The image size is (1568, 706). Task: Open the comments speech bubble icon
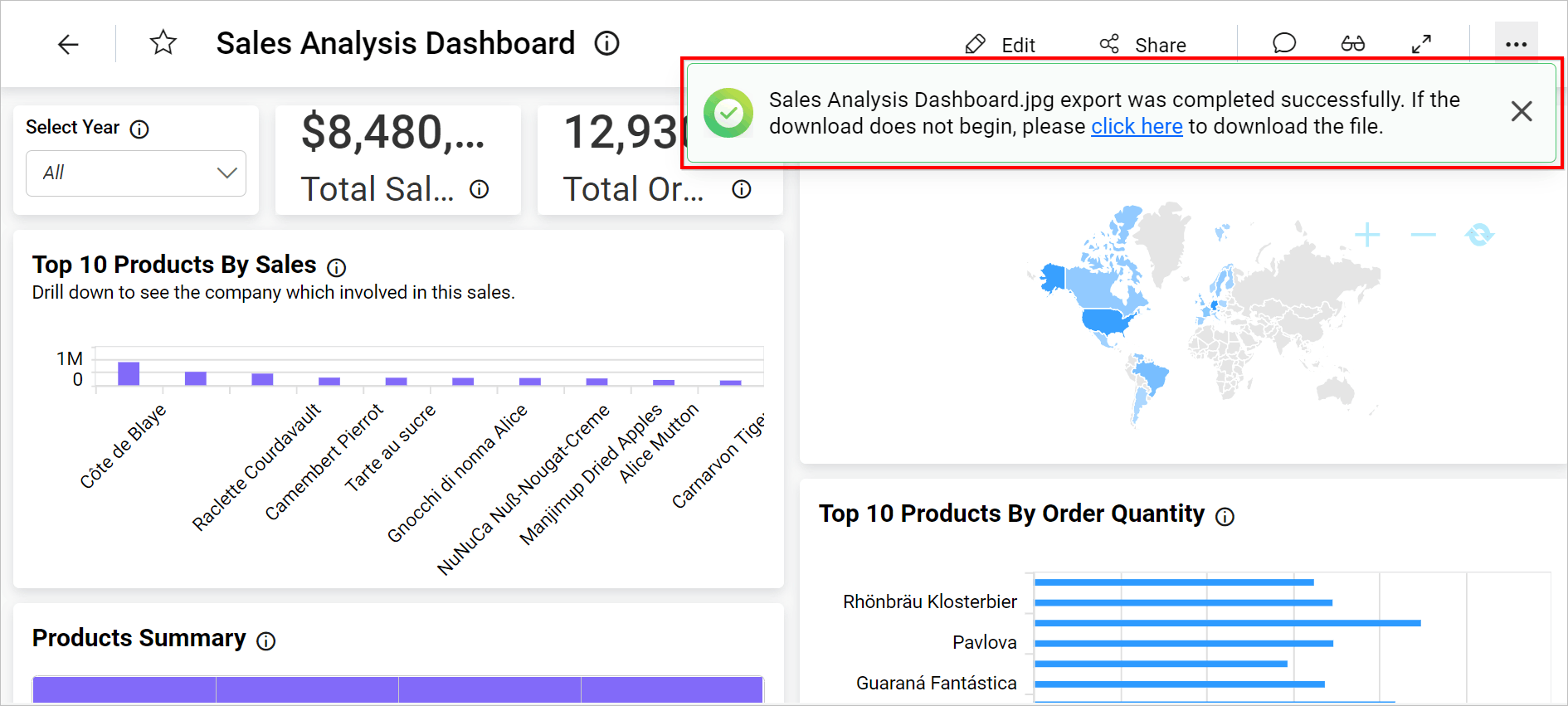(x=1284, y=43)
